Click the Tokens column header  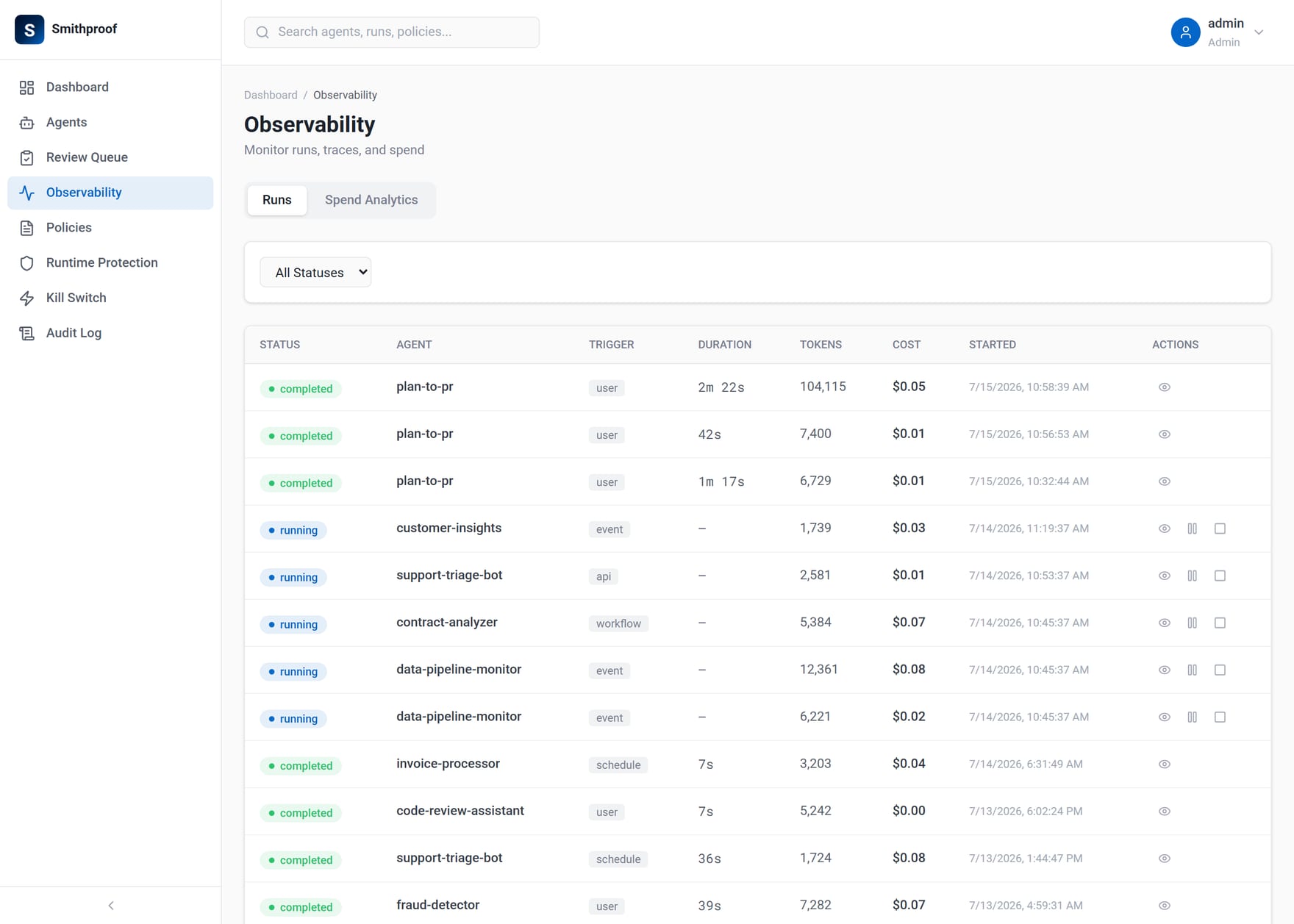point(821,345)
